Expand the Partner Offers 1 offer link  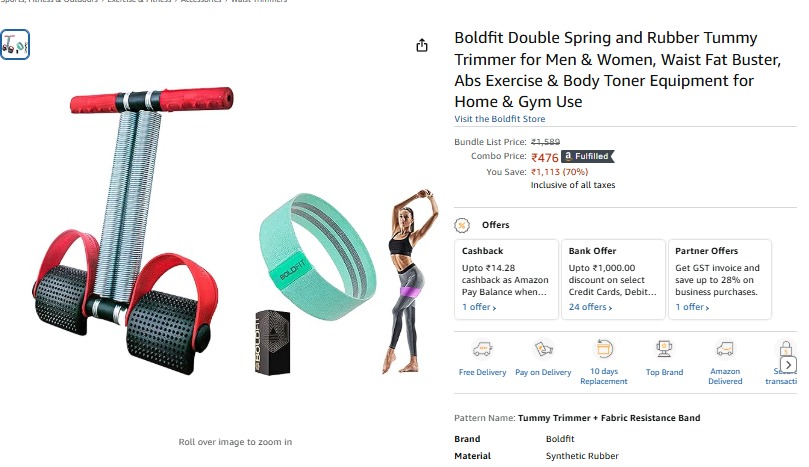coord(692,307)
